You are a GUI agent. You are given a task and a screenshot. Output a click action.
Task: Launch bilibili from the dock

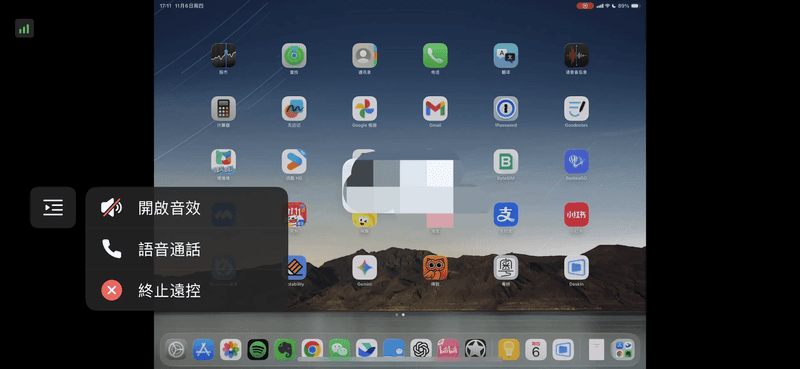pos(448,350)
